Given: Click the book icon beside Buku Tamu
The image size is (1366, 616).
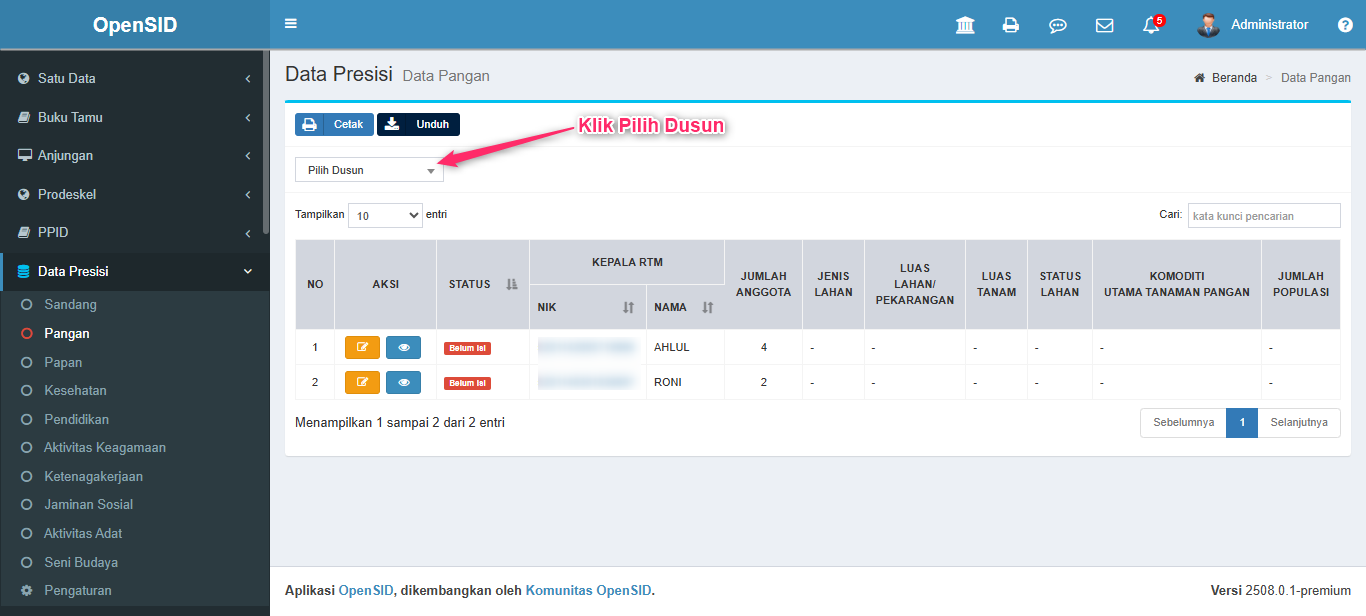Looking at the screenshot, I should tap(24, 117).
